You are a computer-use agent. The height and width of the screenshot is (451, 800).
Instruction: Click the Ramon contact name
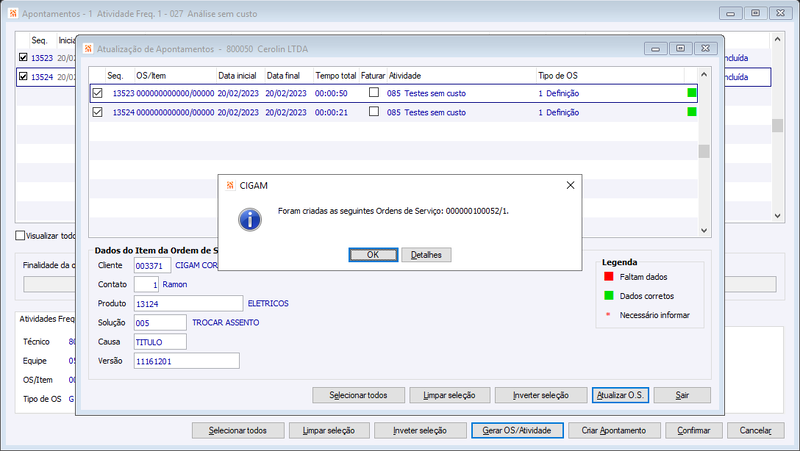pos(175,284)
